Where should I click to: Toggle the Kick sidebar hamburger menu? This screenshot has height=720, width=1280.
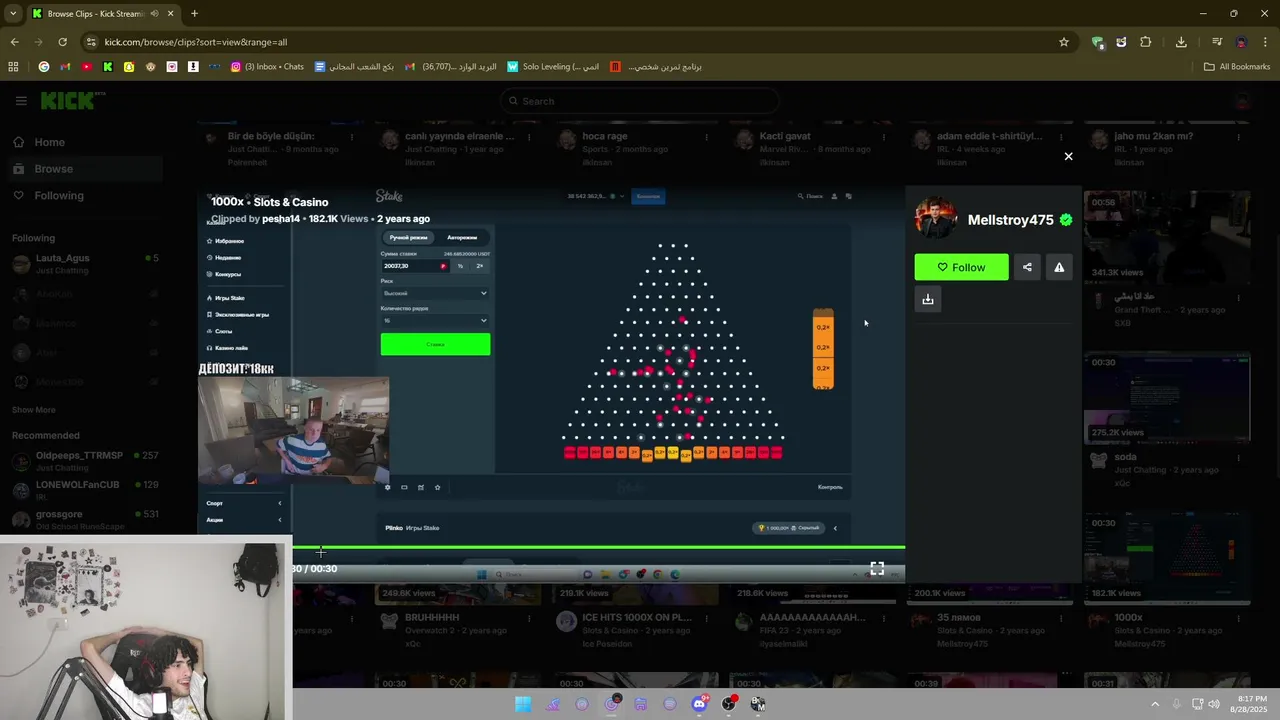[x=21, y=101]
